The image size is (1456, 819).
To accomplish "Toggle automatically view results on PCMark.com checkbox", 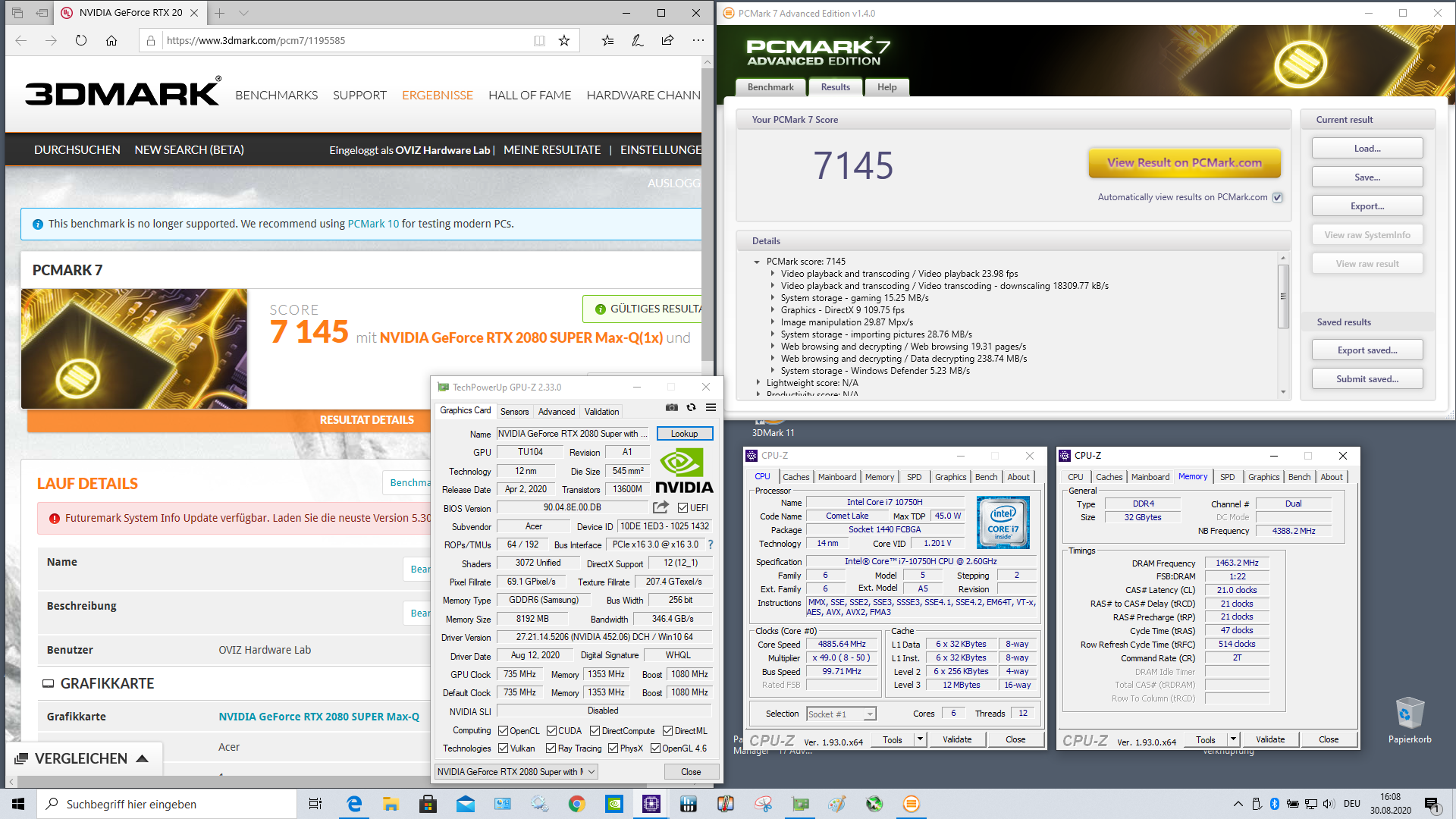I will click(x=1277, y=197).
